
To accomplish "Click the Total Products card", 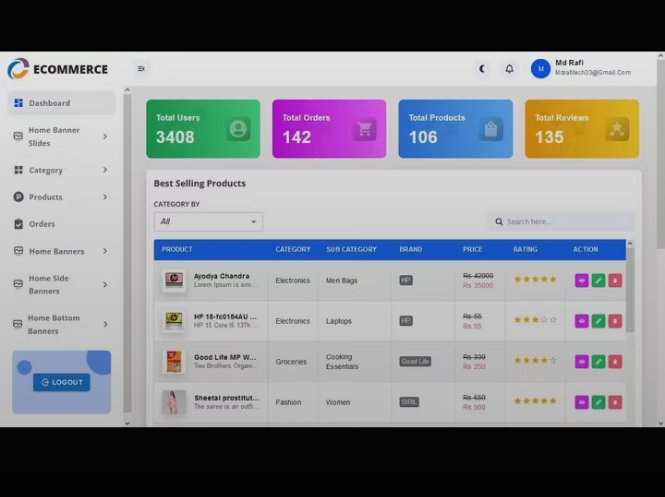I will click(455, 129).
